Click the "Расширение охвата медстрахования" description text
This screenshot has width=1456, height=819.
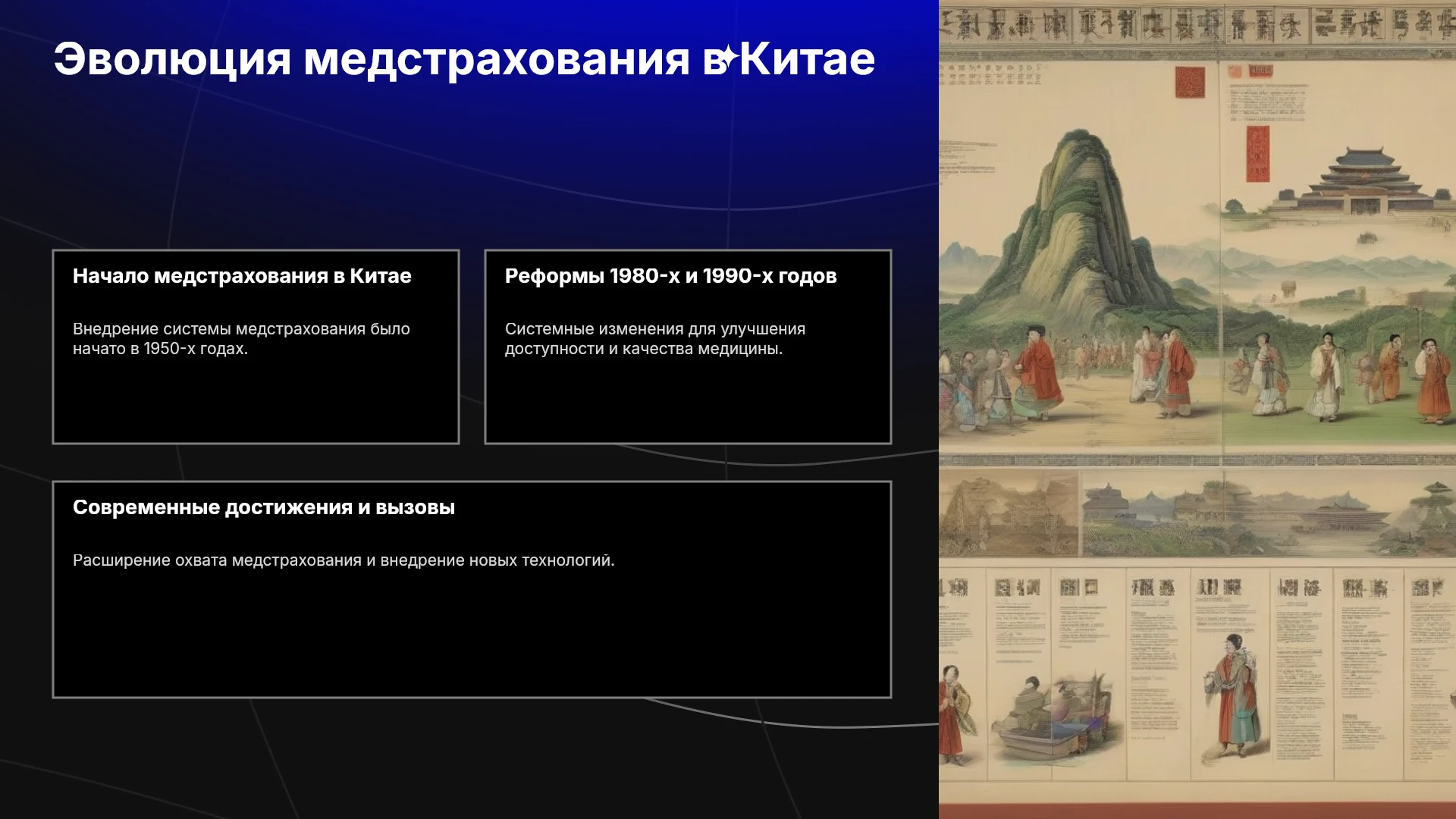344,560
